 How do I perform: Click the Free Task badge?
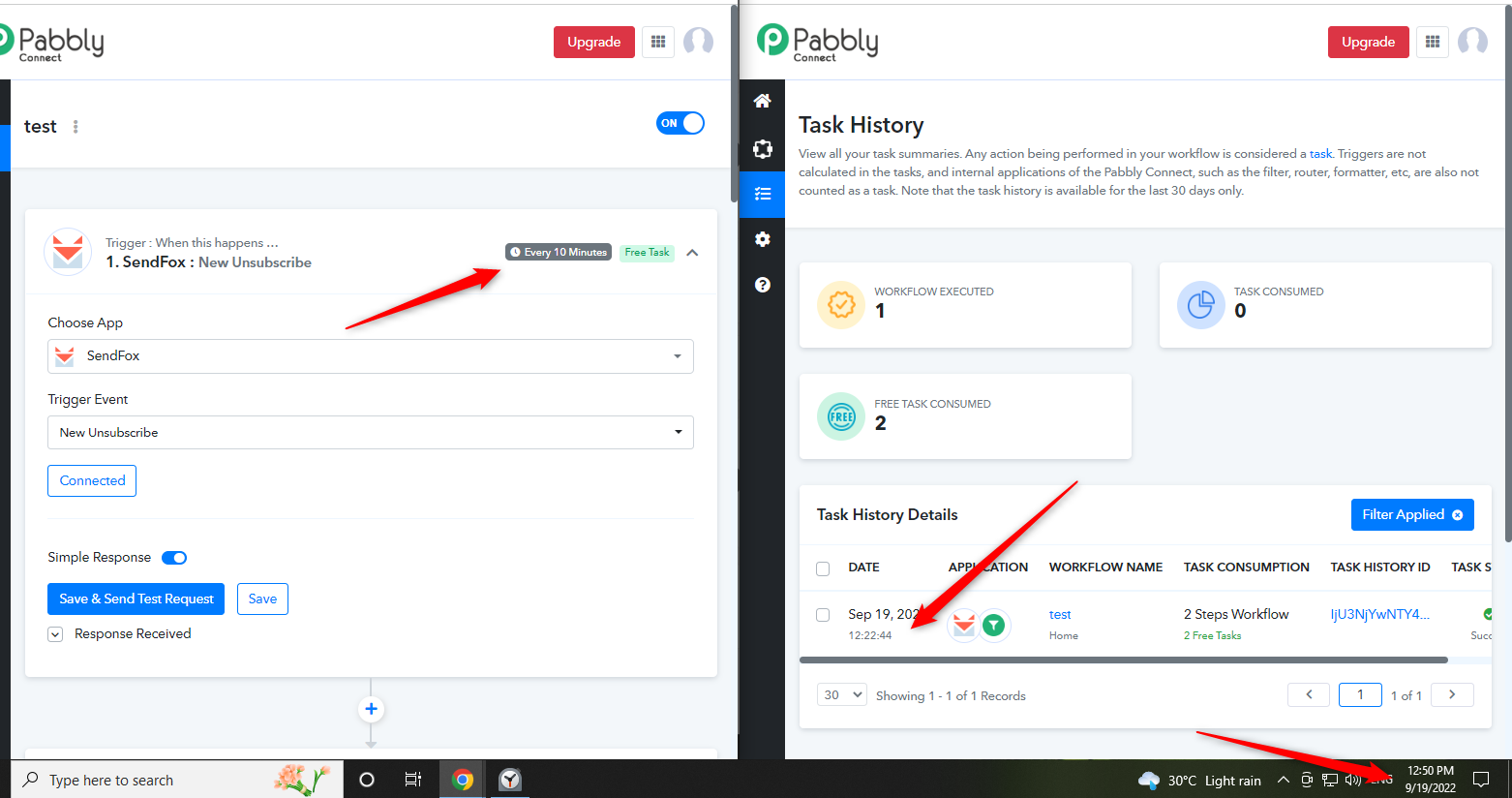(x=647, y=252)
